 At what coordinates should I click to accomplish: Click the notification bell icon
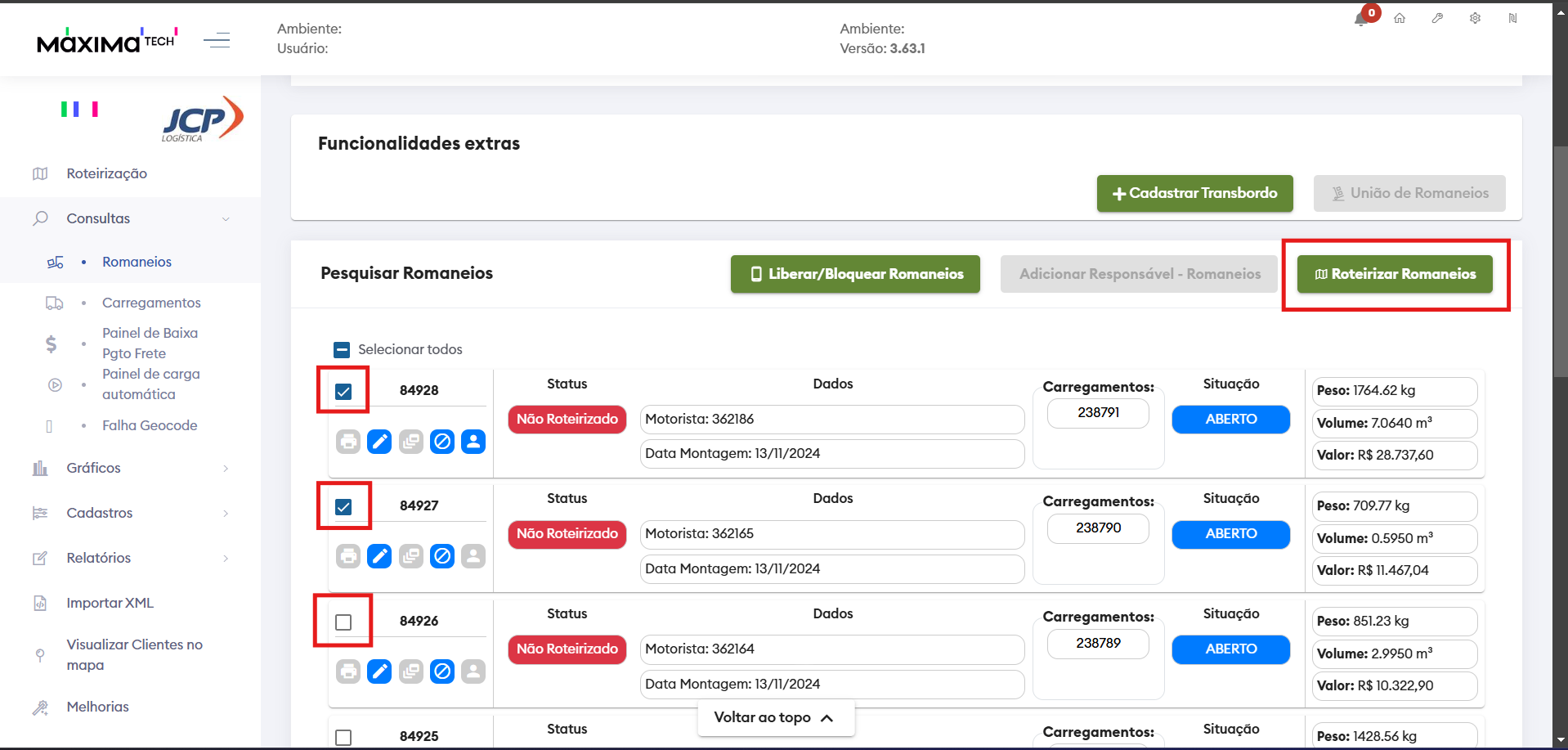(1361, 19)
